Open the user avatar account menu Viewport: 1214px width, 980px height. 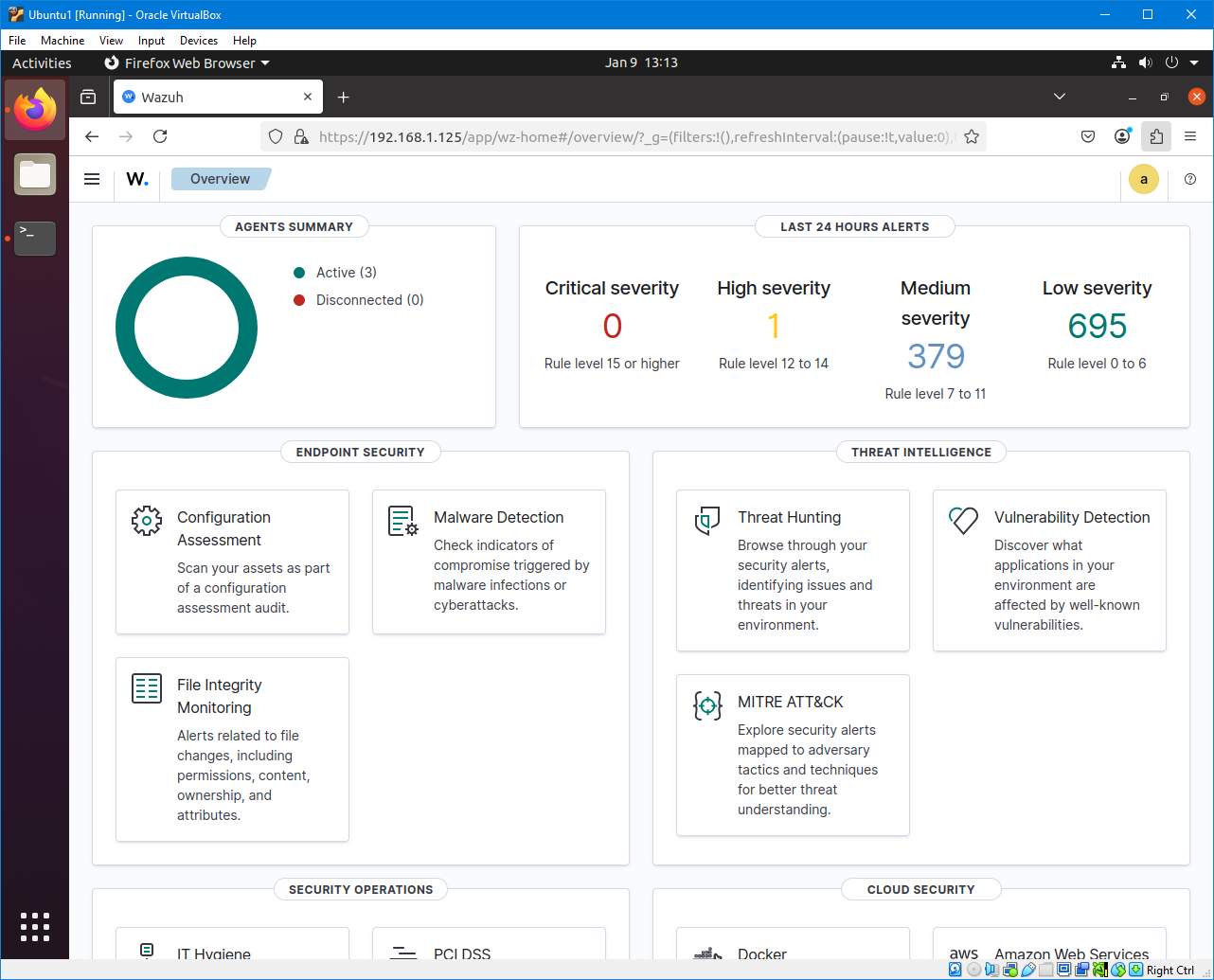click(x=1143, y=179)
